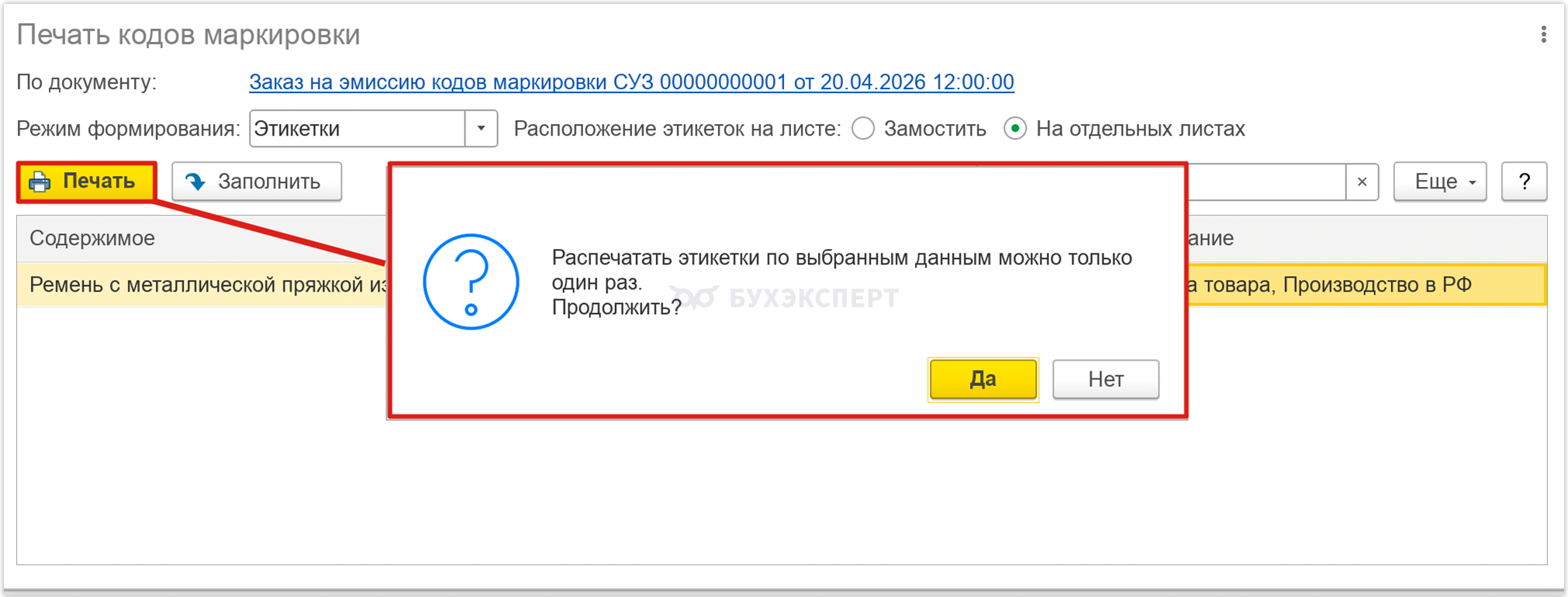Expand the Режим формирования dropdown arrow
The width and height of the screenshot is (1568, 597).
(481, 129)
